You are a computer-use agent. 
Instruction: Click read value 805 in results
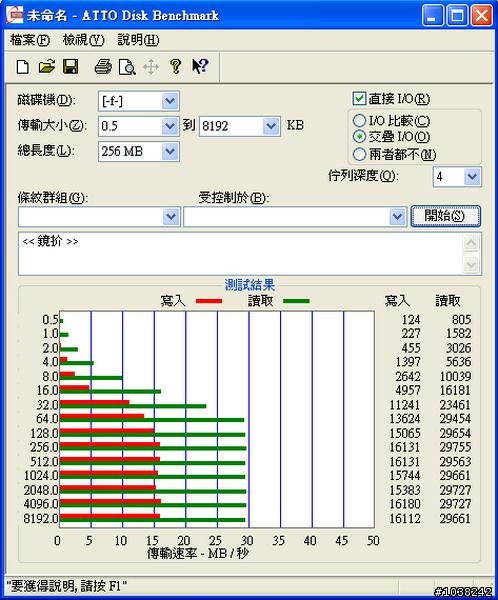(x=461, y=320)
